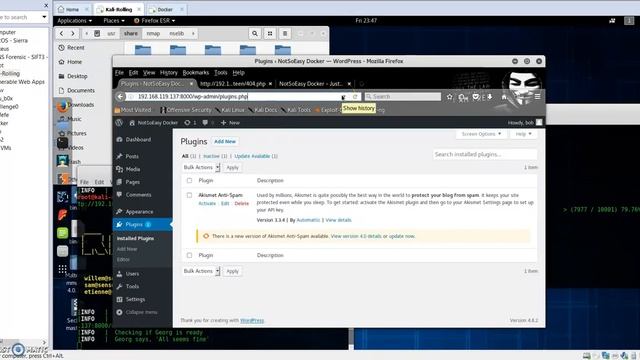Click the Firefox home icon
The height and width of the screenshot is (360, 640).
[x=504, y=97]
